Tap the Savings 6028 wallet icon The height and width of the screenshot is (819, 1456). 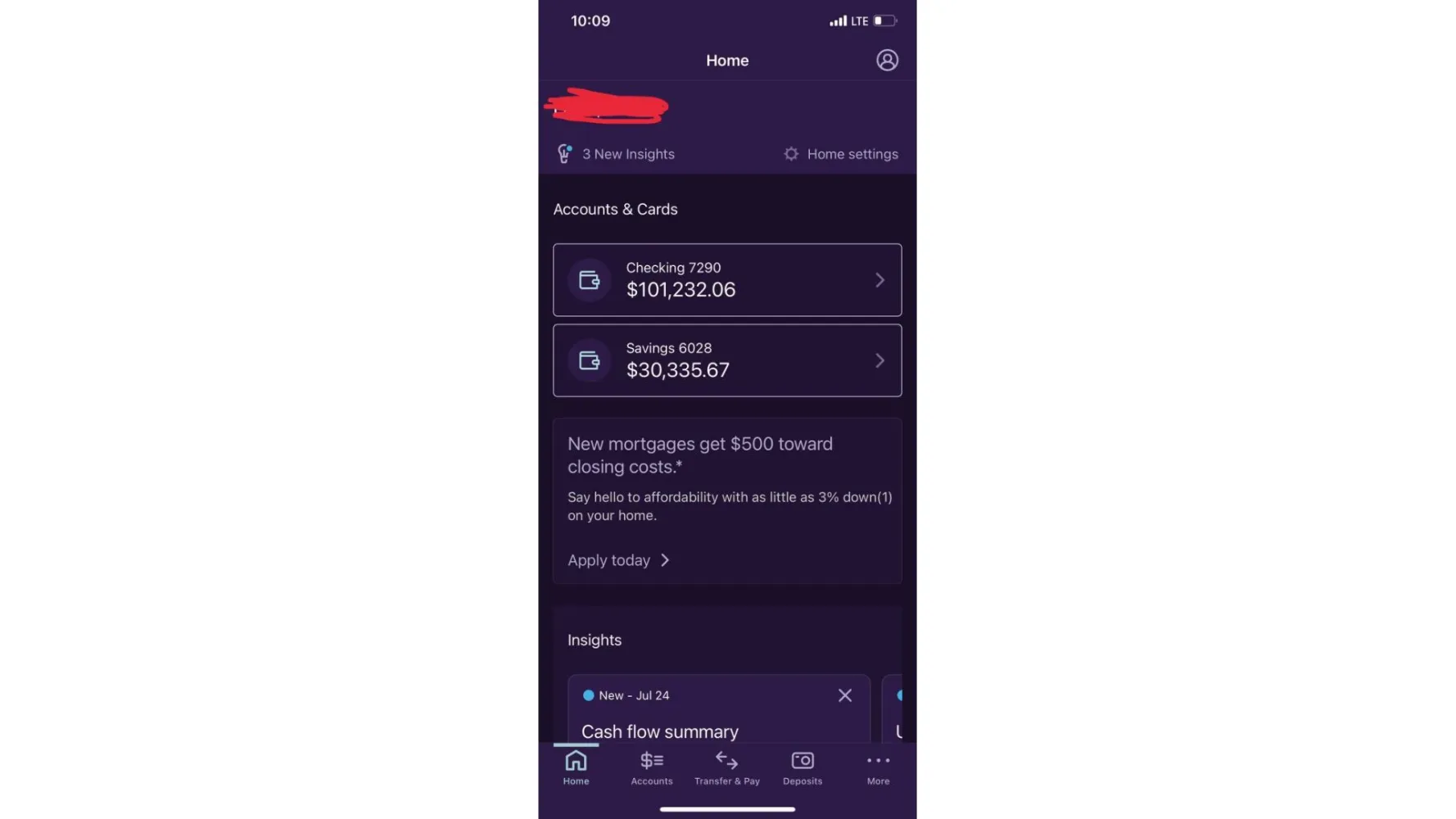pos(589,360)
